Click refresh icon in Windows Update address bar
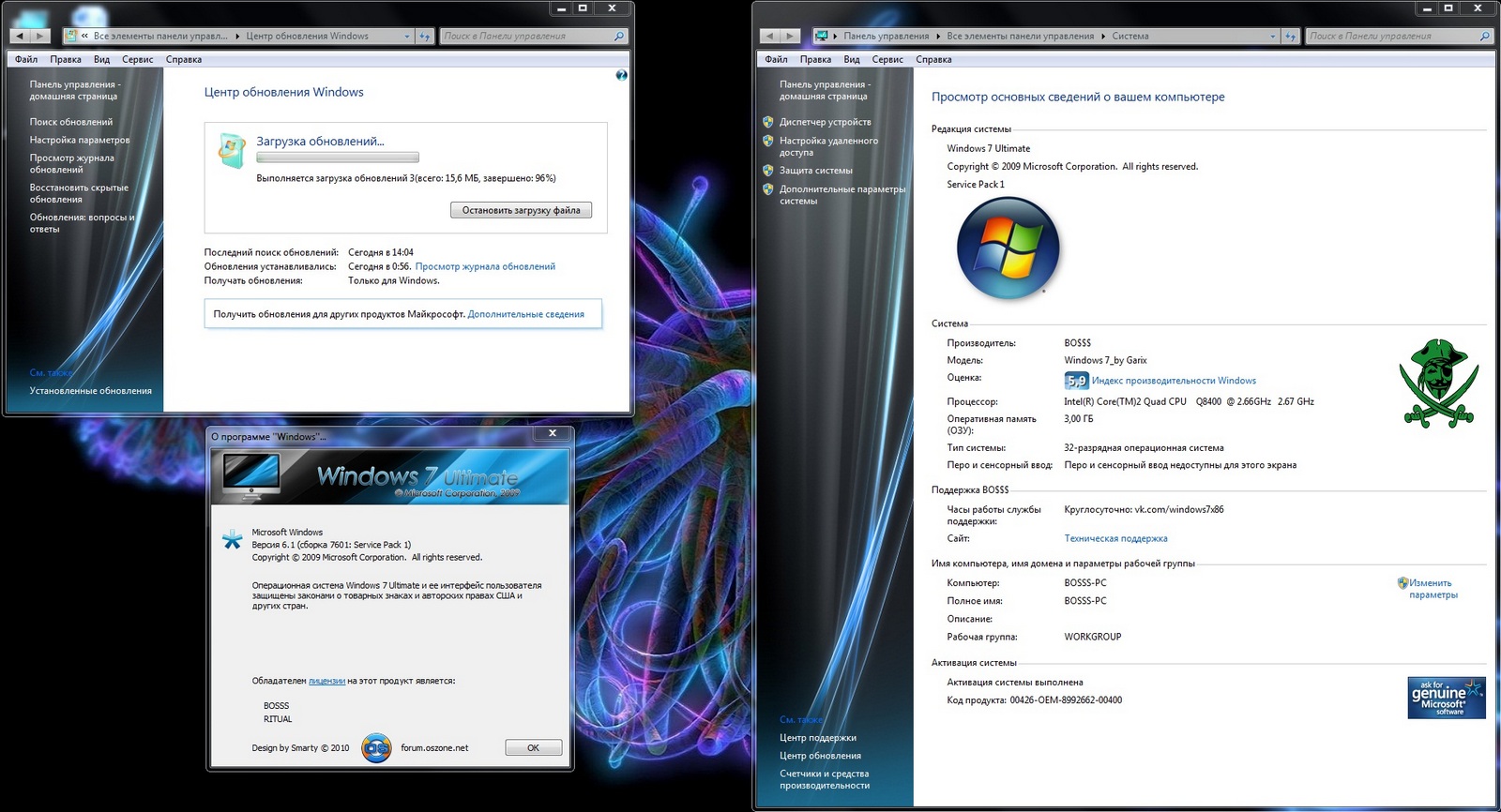Viewport: 1501px width, 812px height. [425, 36]
